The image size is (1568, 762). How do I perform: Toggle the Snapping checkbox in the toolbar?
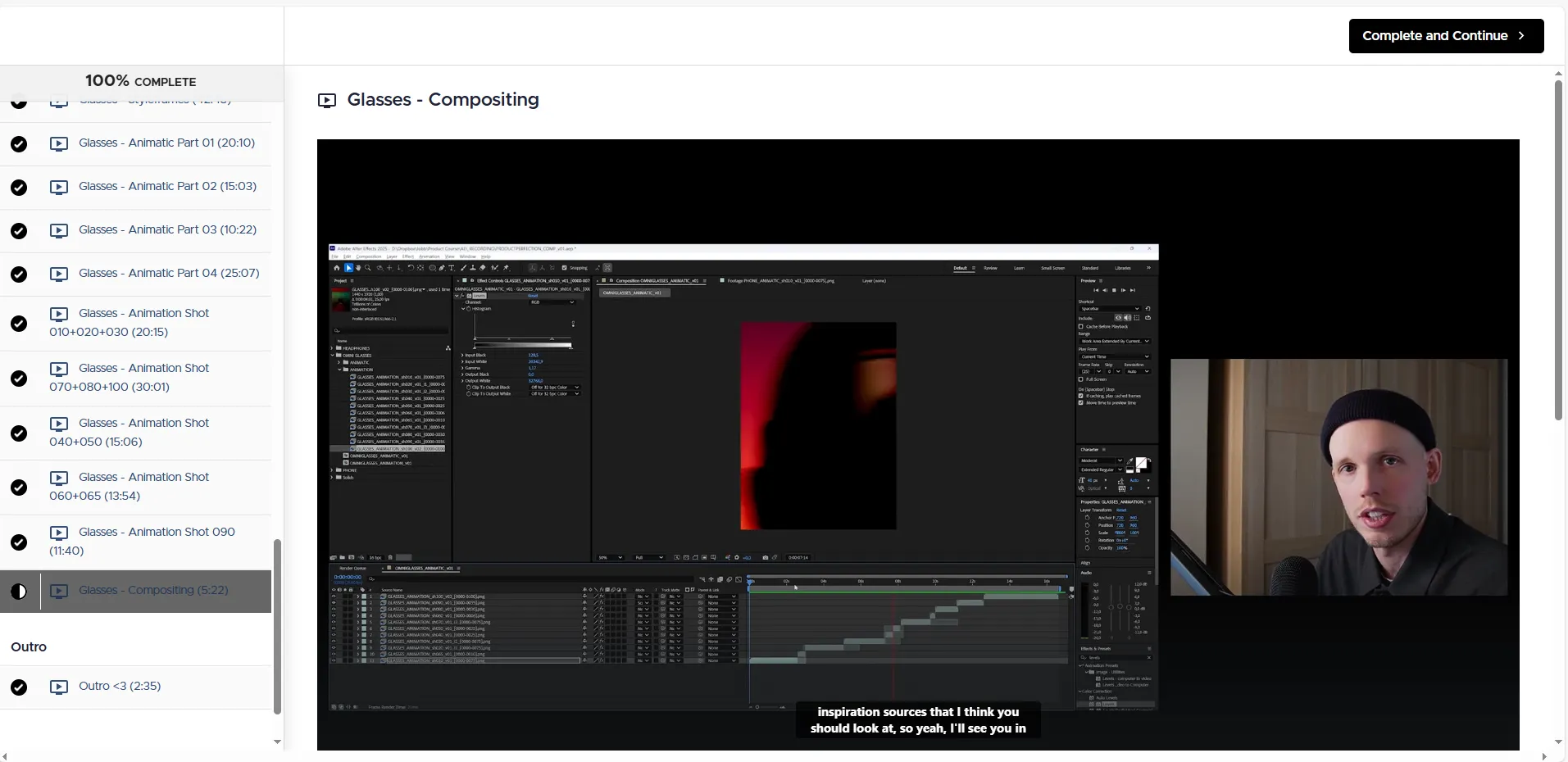click(x=564, y=268)
